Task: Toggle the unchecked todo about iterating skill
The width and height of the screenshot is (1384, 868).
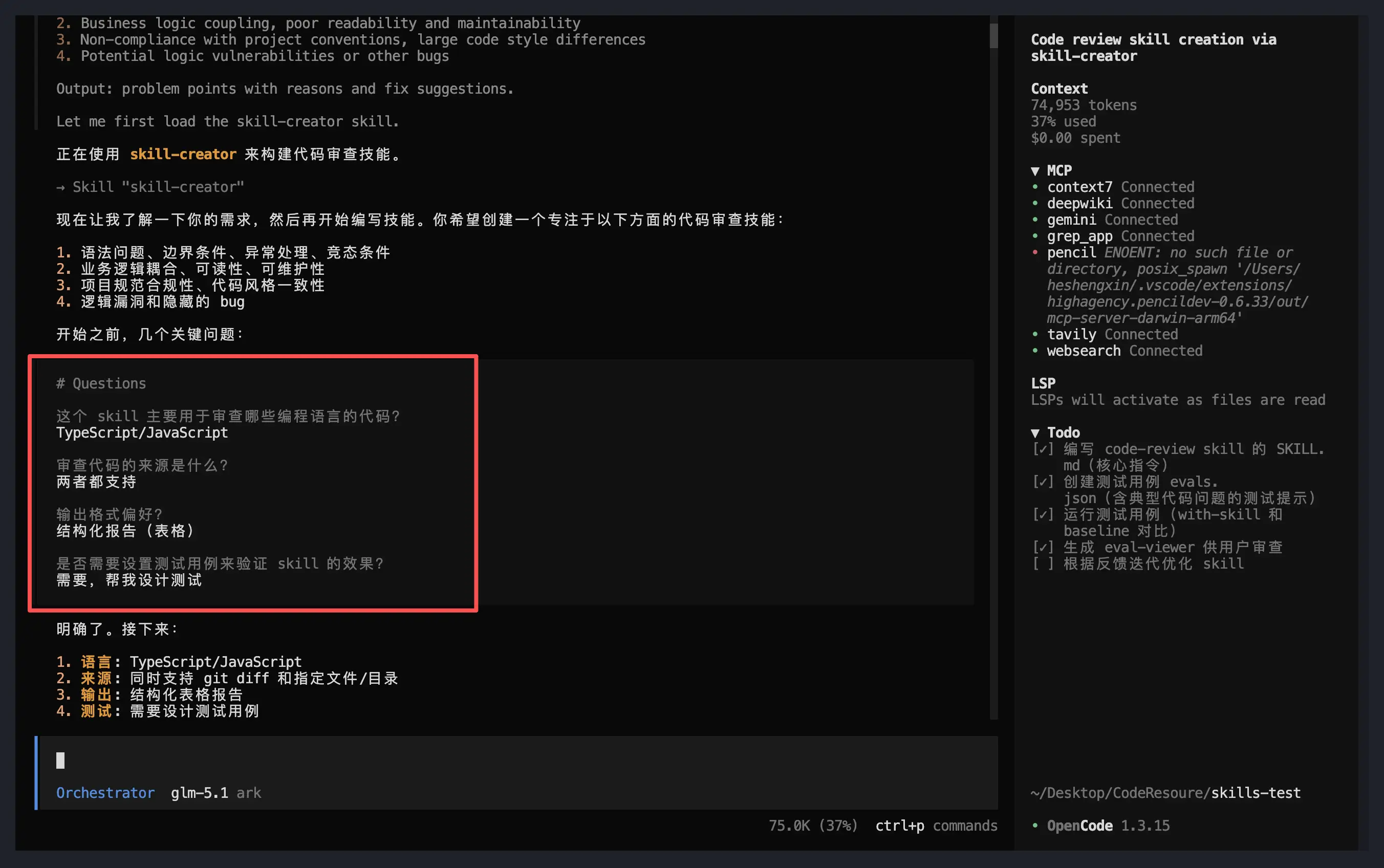Action: [1043, 564]
